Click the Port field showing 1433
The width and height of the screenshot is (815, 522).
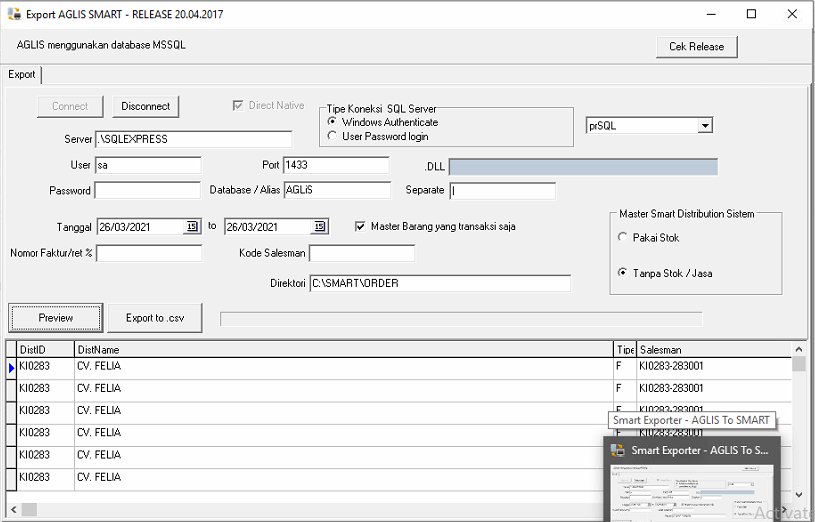(x=336, y=165)
